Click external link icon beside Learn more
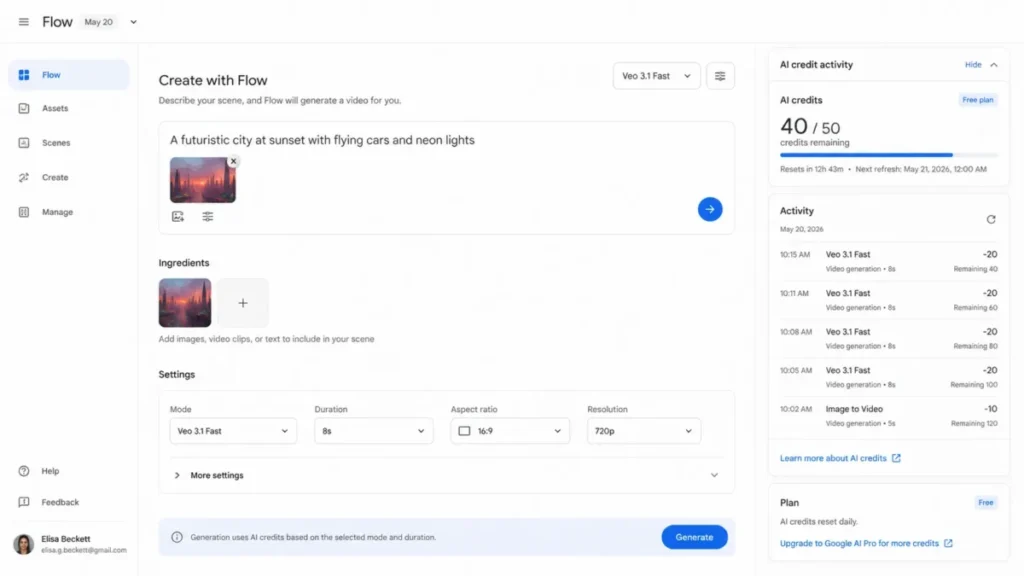The image size is (1024, 576). [x=896, y=458]
